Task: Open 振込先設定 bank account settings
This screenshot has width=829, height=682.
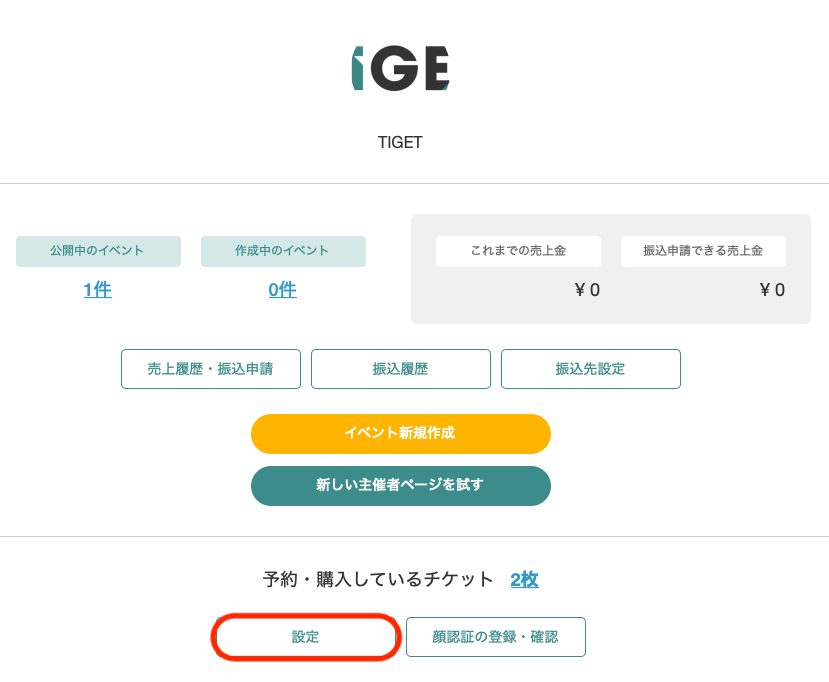Action: pos(590,368)
